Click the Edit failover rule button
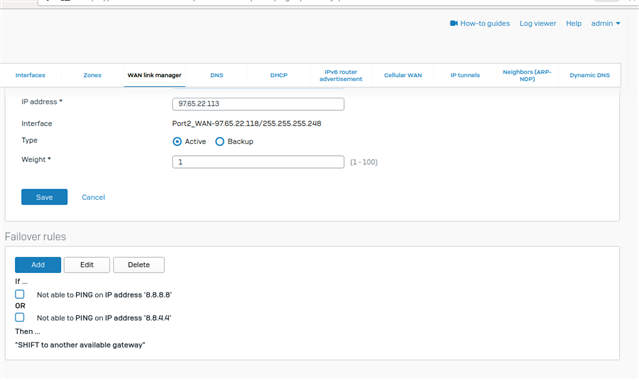 coord(87,265)
